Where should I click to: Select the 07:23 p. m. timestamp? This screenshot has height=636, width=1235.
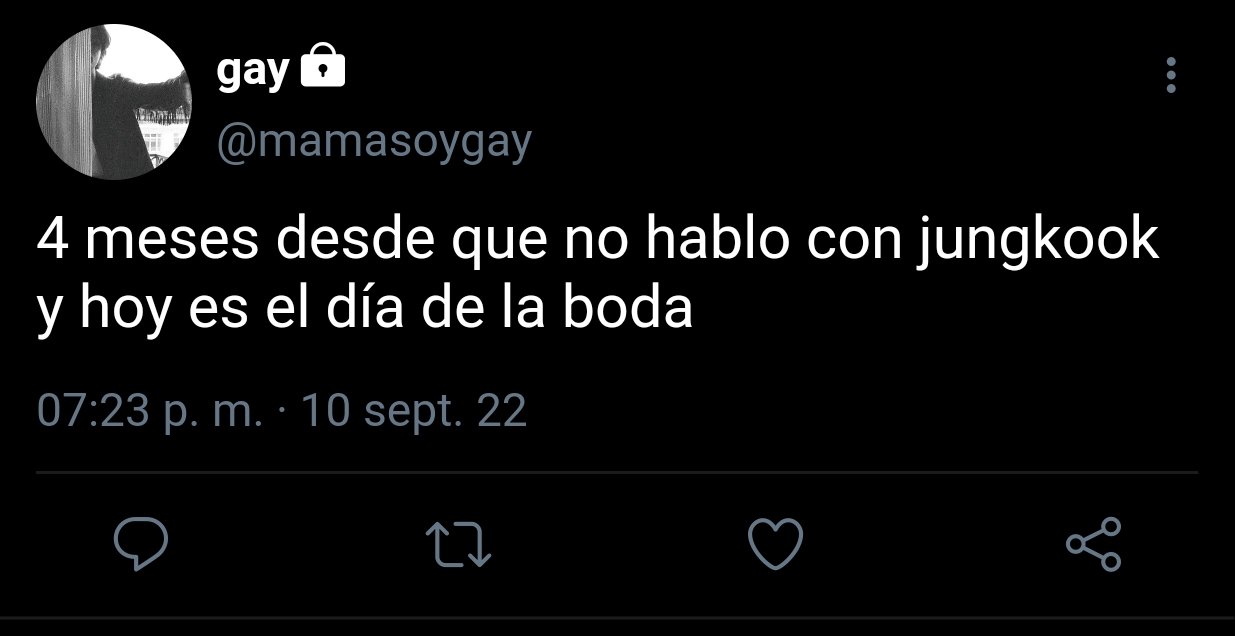(150, 411)
